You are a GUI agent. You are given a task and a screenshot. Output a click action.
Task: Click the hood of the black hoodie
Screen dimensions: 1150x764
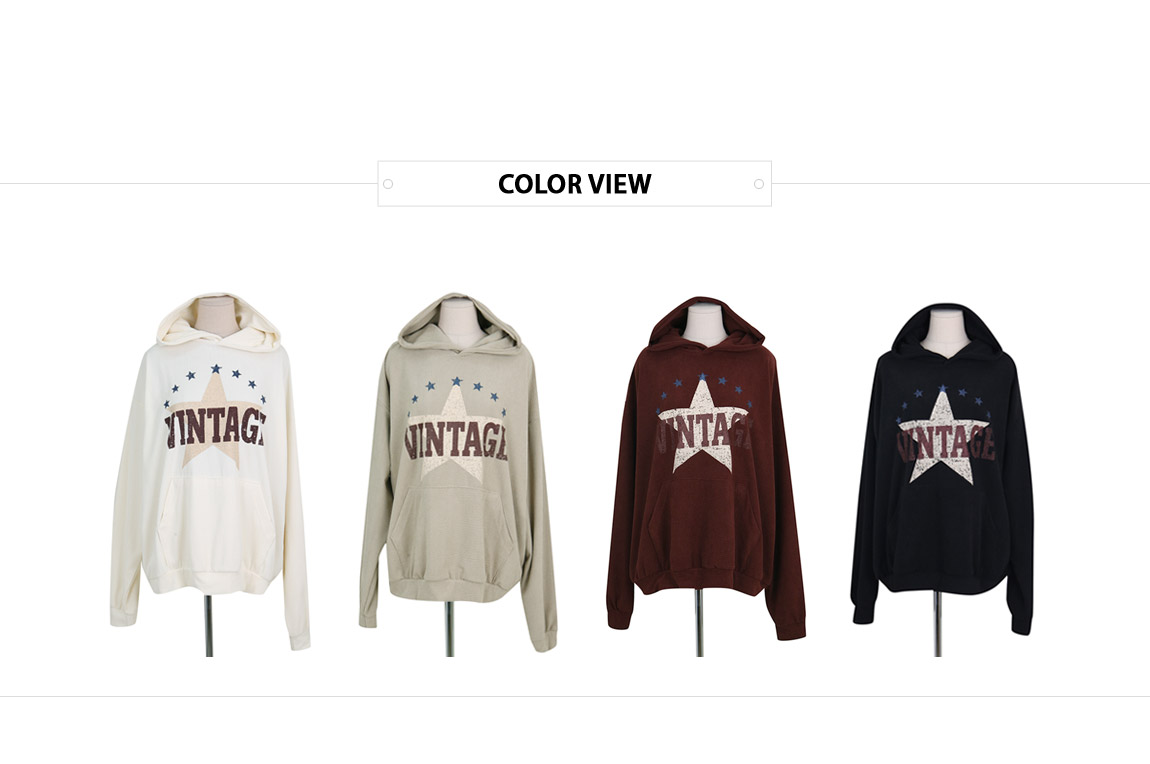pos(945,330)
